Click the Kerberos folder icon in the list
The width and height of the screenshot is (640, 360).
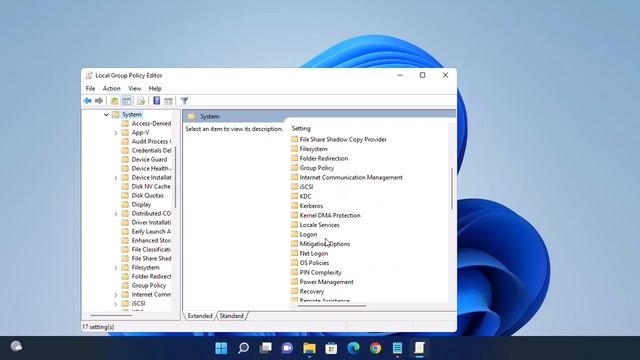[295, 206]
